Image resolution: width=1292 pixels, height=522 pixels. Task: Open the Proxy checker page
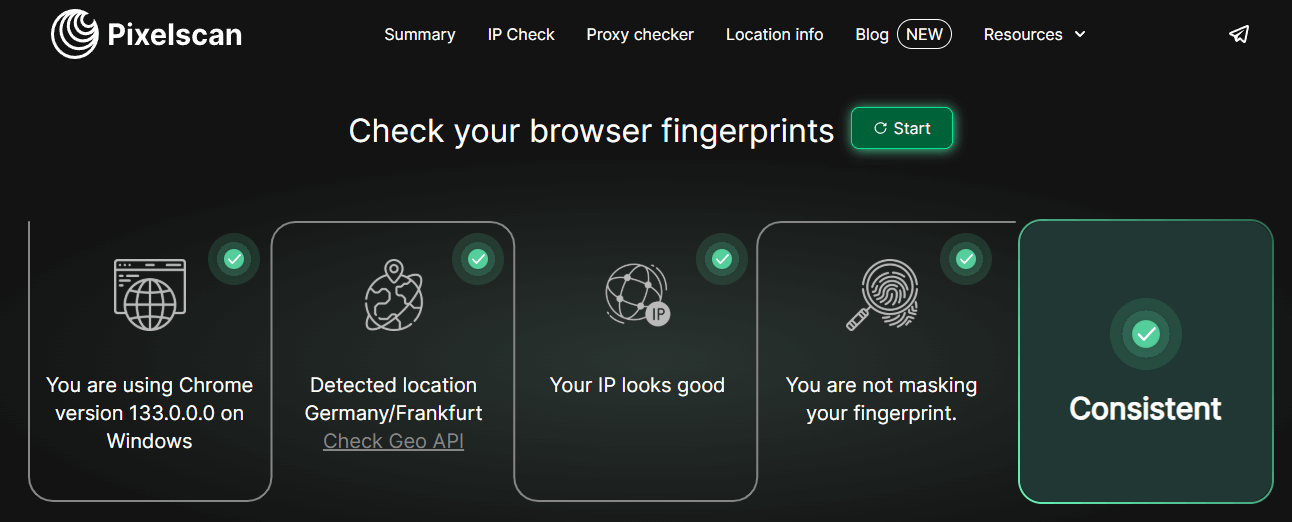click(x=640, y=35)
